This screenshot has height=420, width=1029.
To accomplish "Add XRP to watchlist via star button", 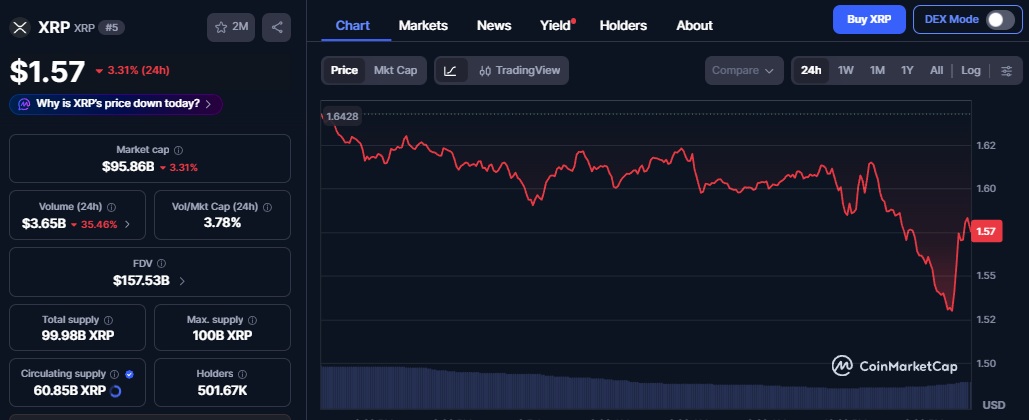I will coord(231,28).
